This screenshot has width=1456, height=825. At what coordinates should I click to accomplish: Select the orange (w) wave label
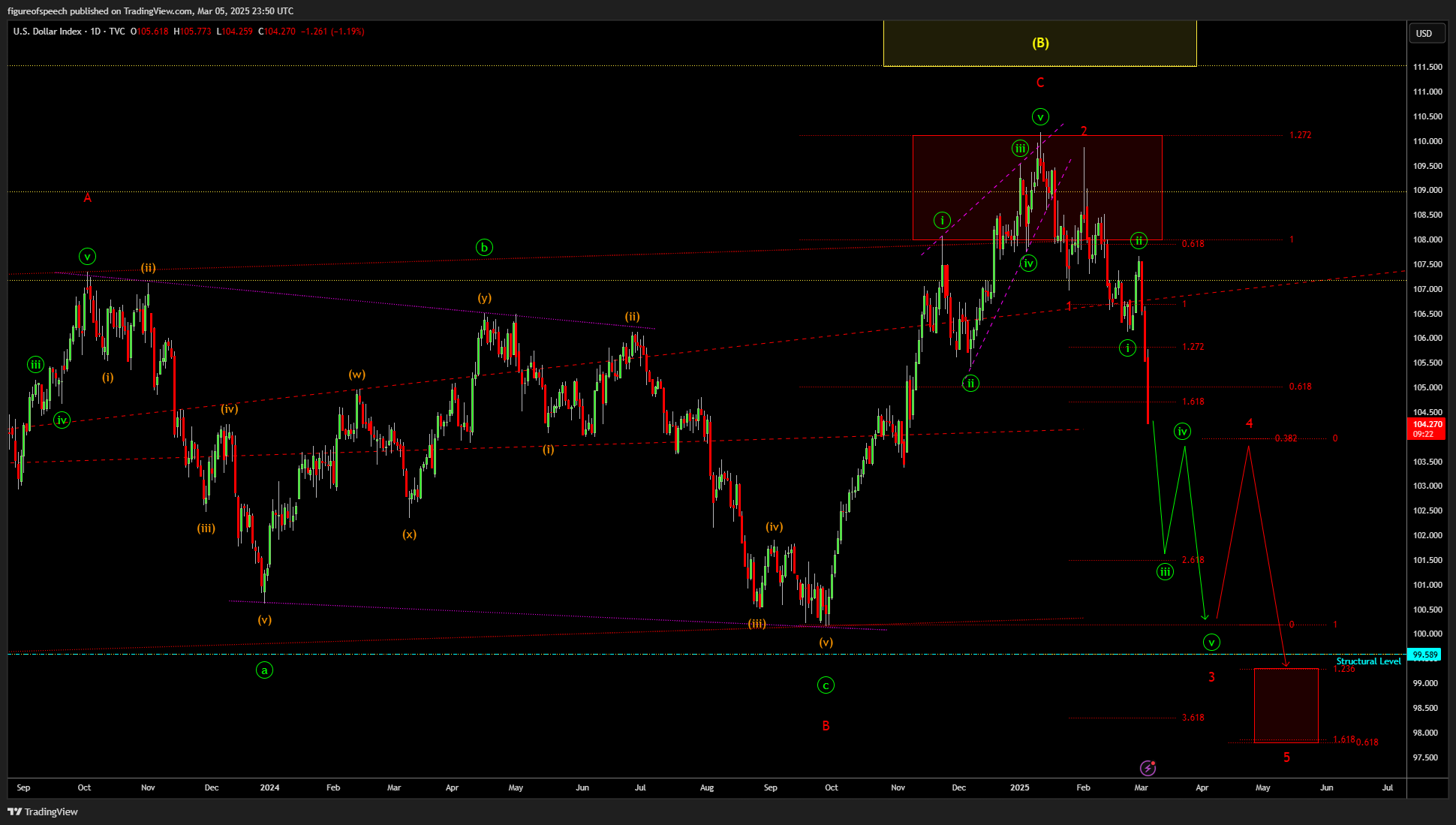click(357, 375)
